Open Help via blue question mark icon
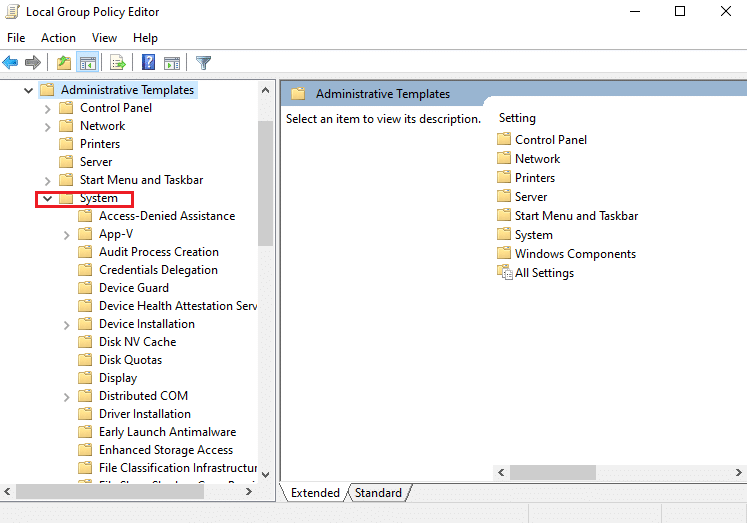This screenshot has width=747, height=523. [x=149, y=62]
